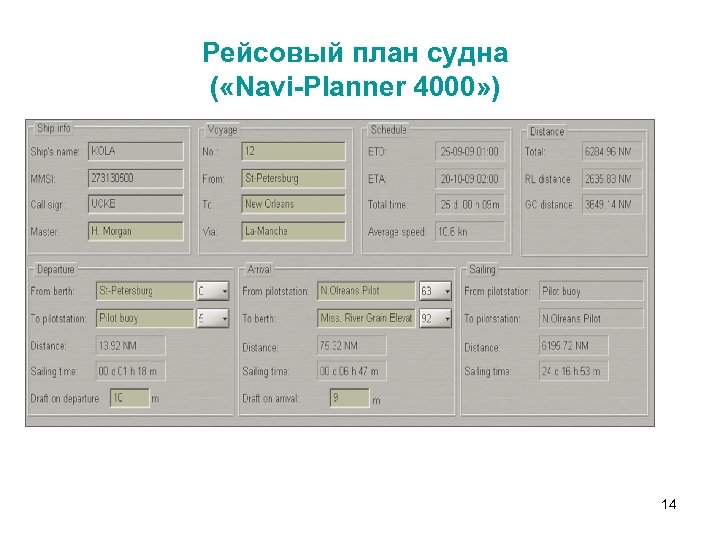Click the Ship info group label
Screen dimensions: 720x540
tap(54, 128)
